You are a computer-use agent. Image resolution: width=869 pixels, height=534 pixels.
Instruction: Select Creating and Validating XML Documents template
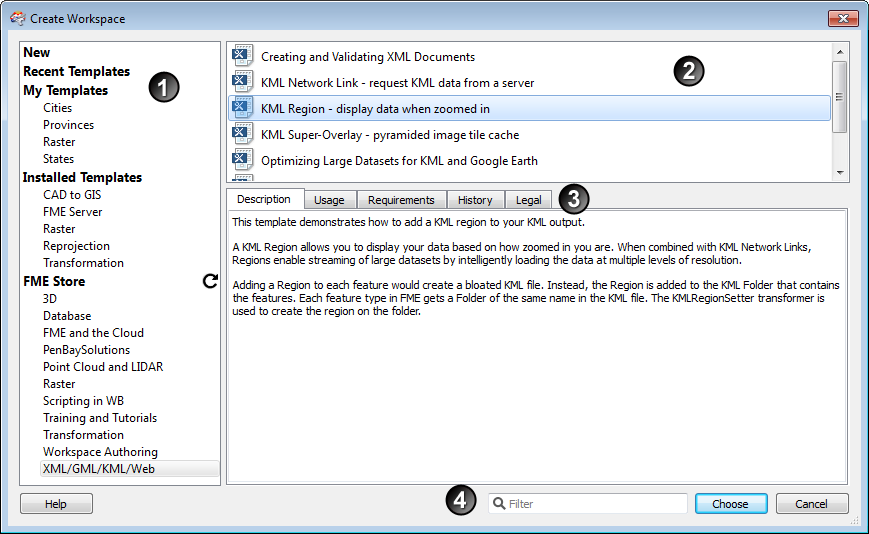point(368,57)
